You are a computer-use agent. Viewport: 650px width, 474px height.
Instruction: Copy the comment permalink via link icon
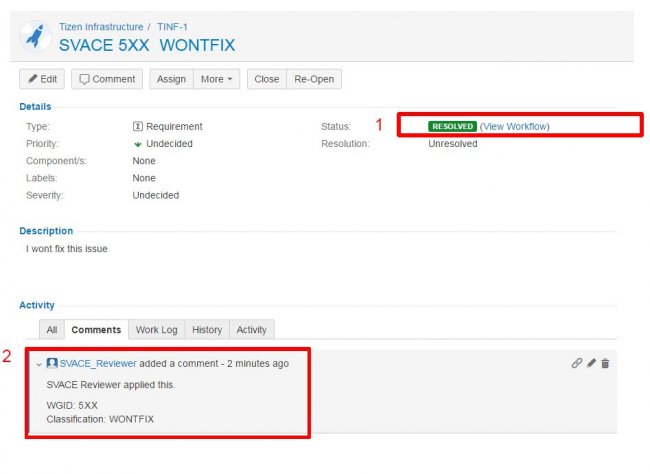[577, 363]
